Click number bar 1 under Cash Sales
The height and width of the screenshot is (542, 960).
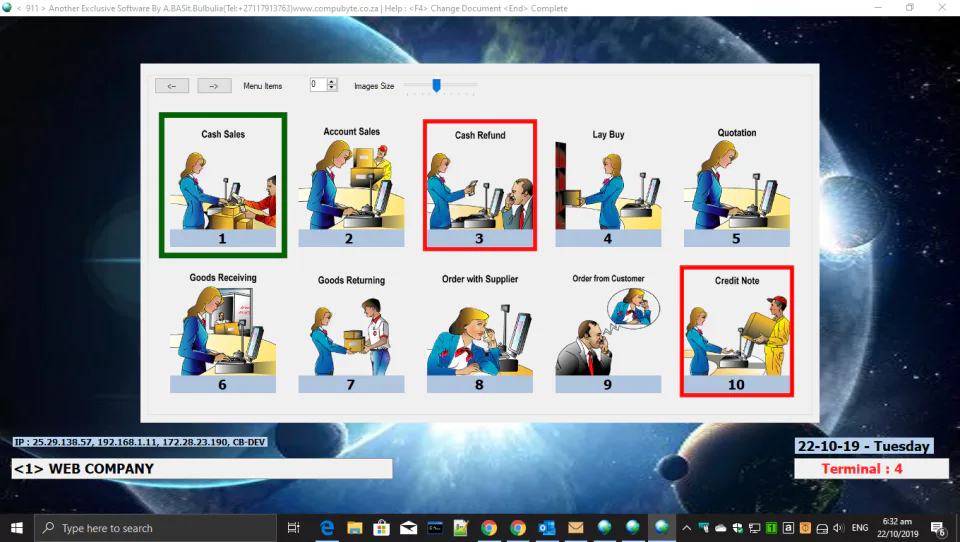223,238
